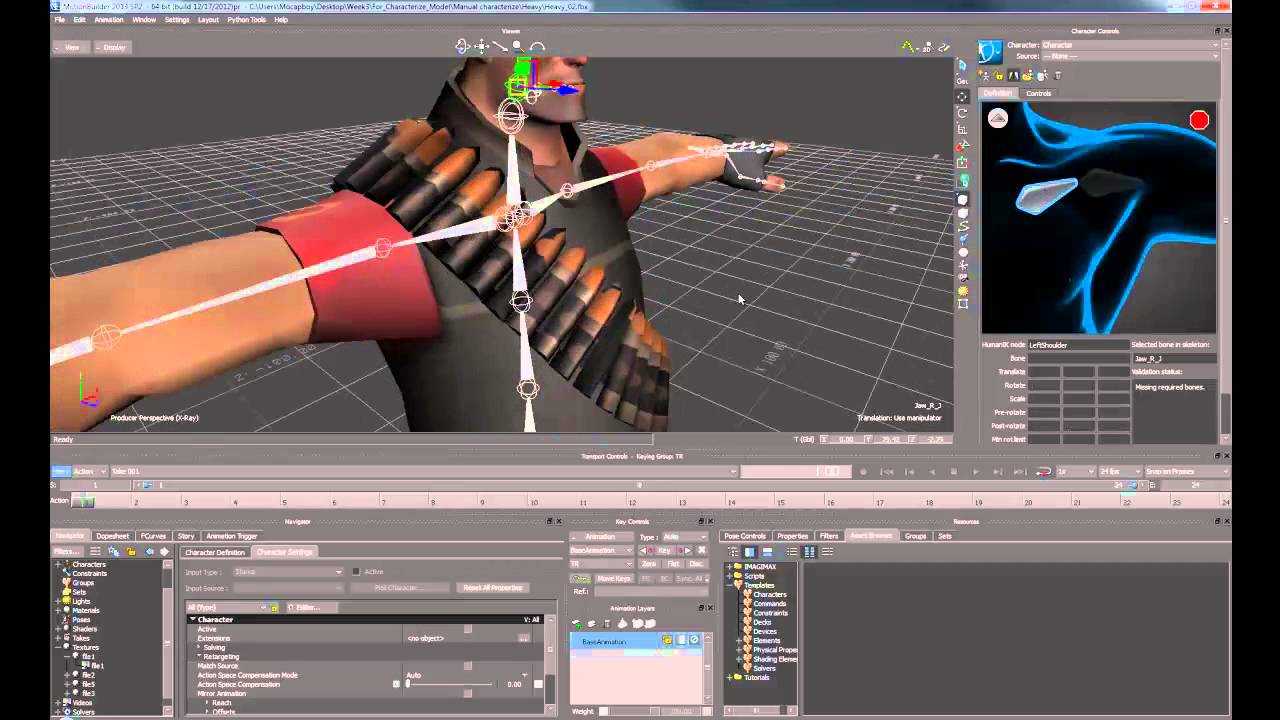Click the viewer Display button
1280x720 pixels.
pos(112,47)
